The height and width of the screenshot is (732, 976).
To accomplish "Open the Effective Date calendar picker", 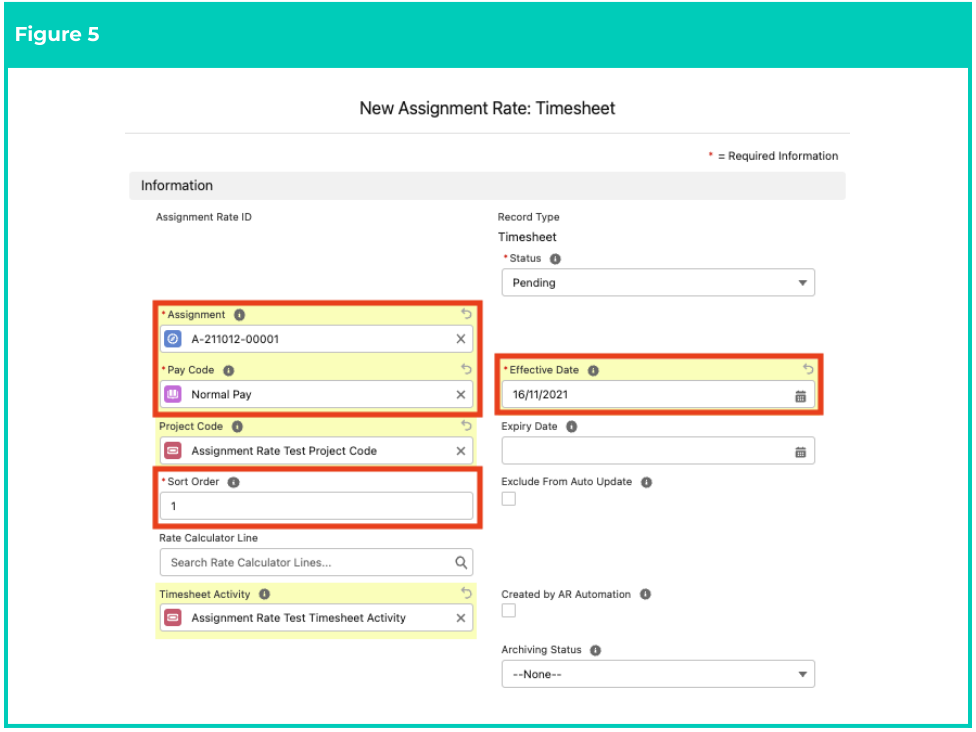I will click(x=800, y=396).
